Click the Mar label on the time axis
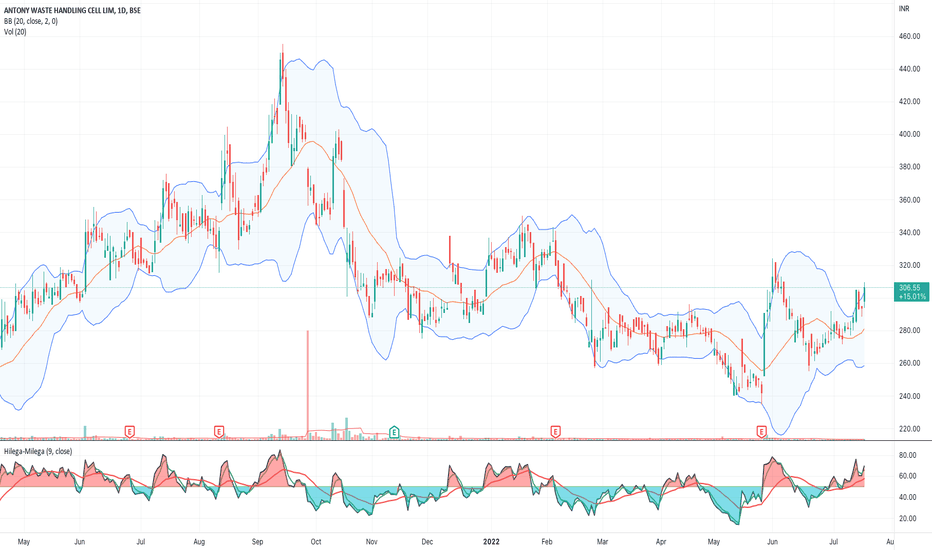The image size is (932, 550). [603, 542]
